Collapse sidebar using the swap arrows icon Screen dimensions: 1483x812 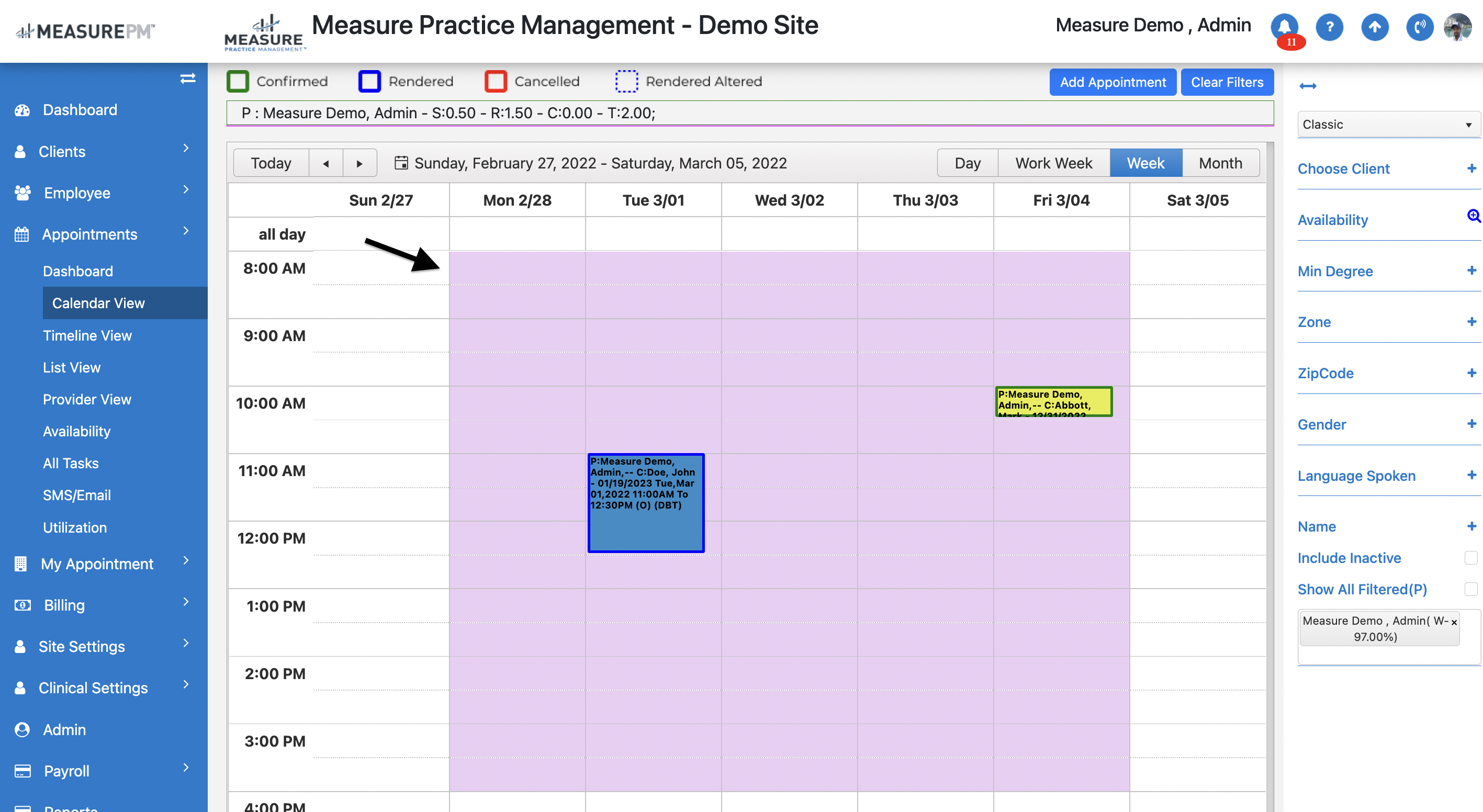[x=188, y=78]
